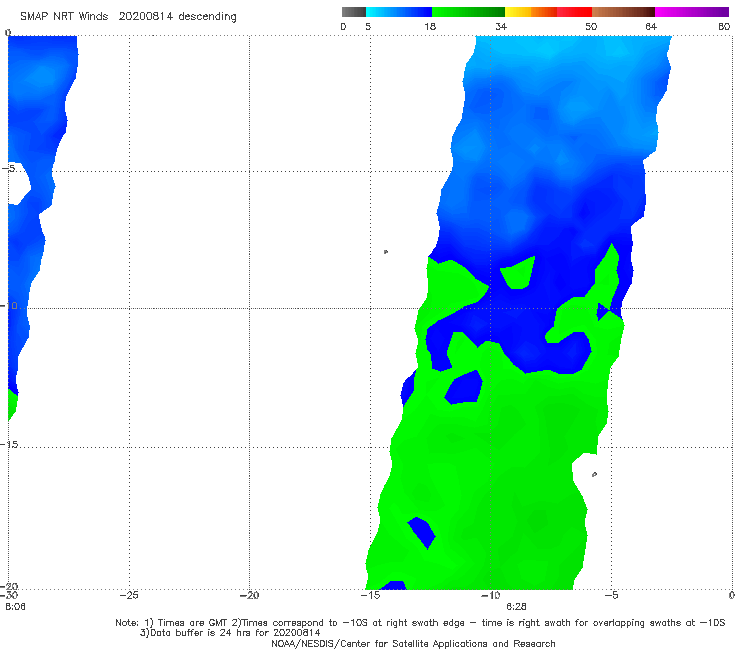Screen dimensions: 740x650
Task: Click the magenta-purple segment of the color bar
Action: 692,12
